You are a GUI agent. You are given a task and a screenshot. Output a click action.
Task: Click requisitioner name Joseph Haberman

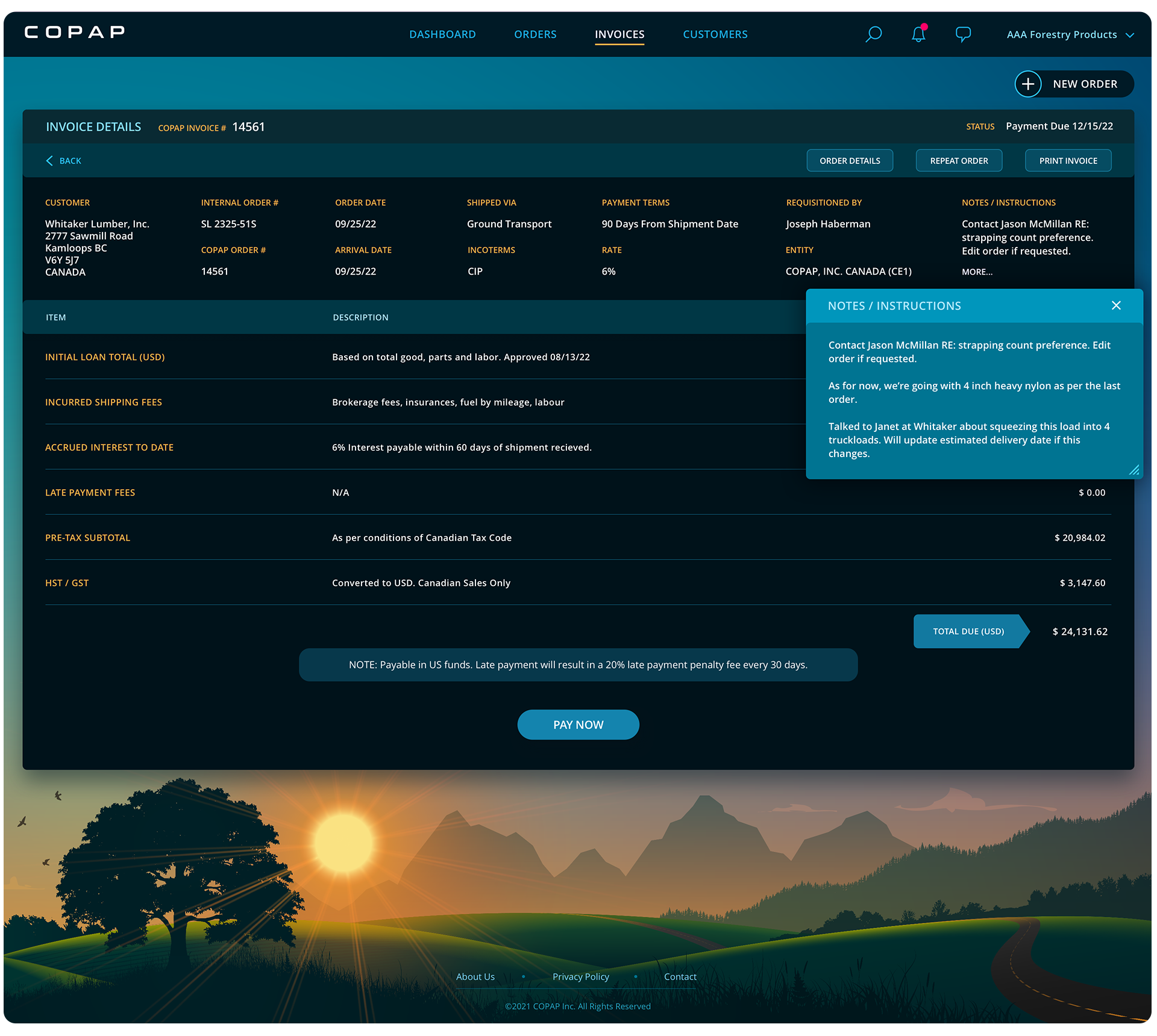(x=828, y=224)
